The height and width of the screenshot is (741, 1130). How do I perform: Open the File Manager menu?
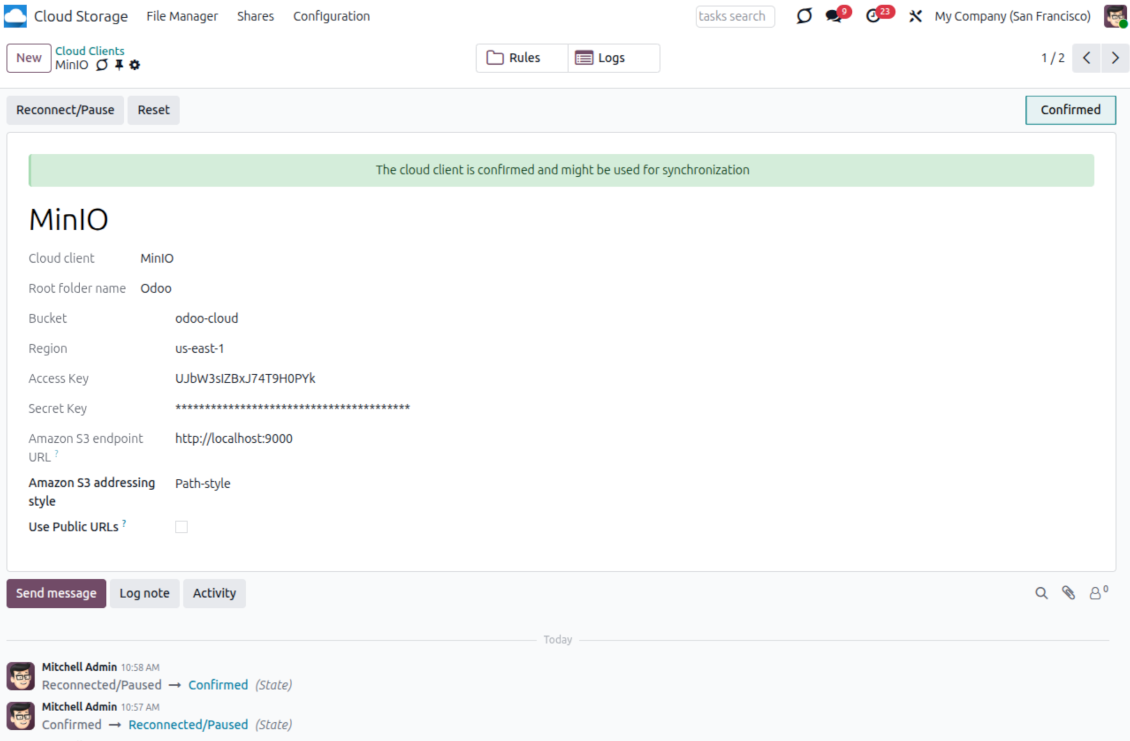pyautogui.click(x=182, y=16)
